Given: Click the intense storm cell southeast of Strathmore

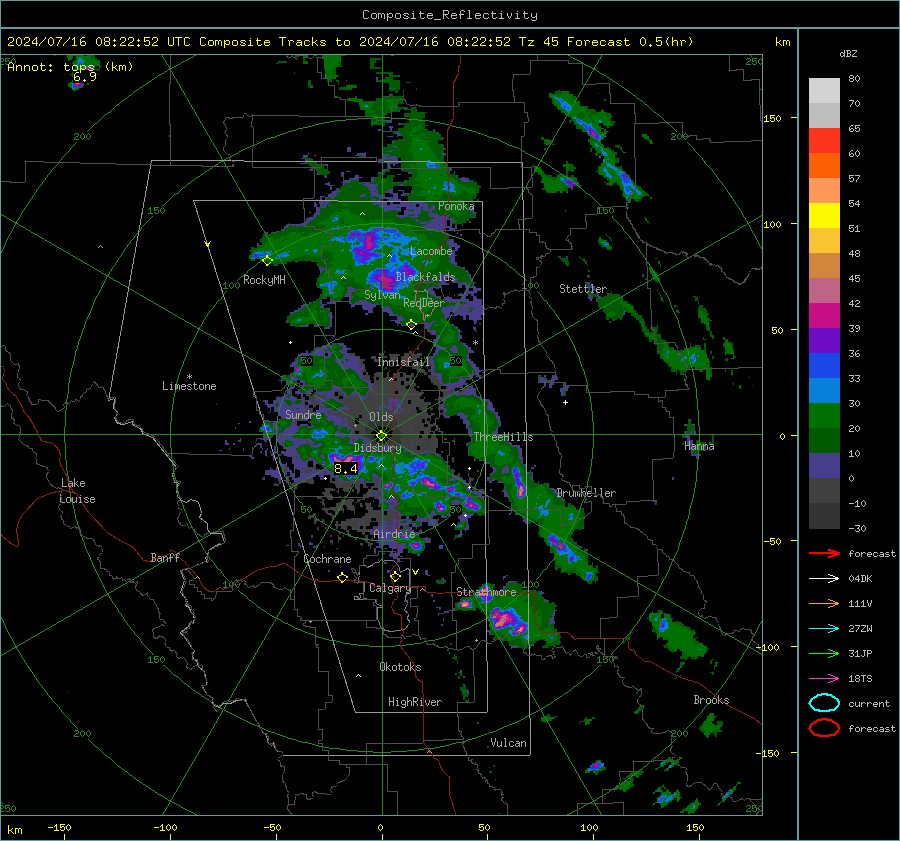Looking at the screenshot, I should (507, 621).
